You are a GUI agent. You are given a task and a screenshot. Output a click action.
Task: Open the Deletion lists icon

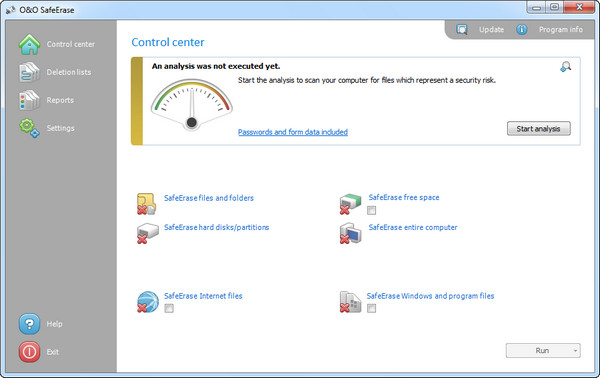pyautogui.click(x=29, y=72)
